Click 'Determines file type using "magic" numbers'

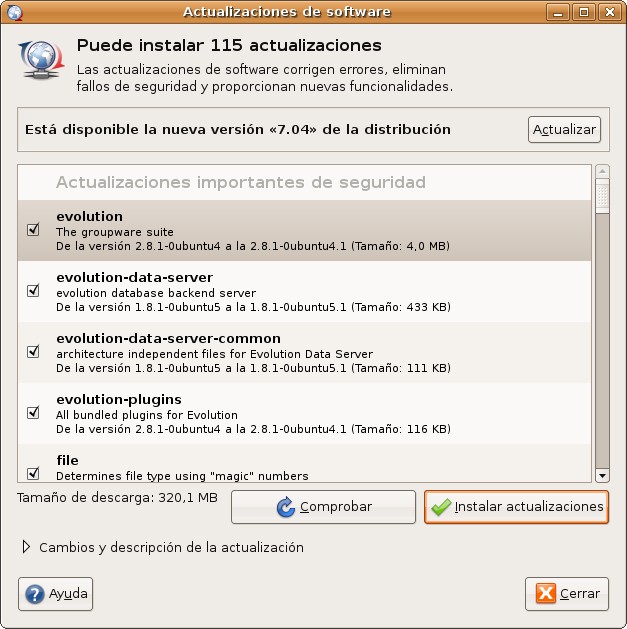tap(182, 476)
